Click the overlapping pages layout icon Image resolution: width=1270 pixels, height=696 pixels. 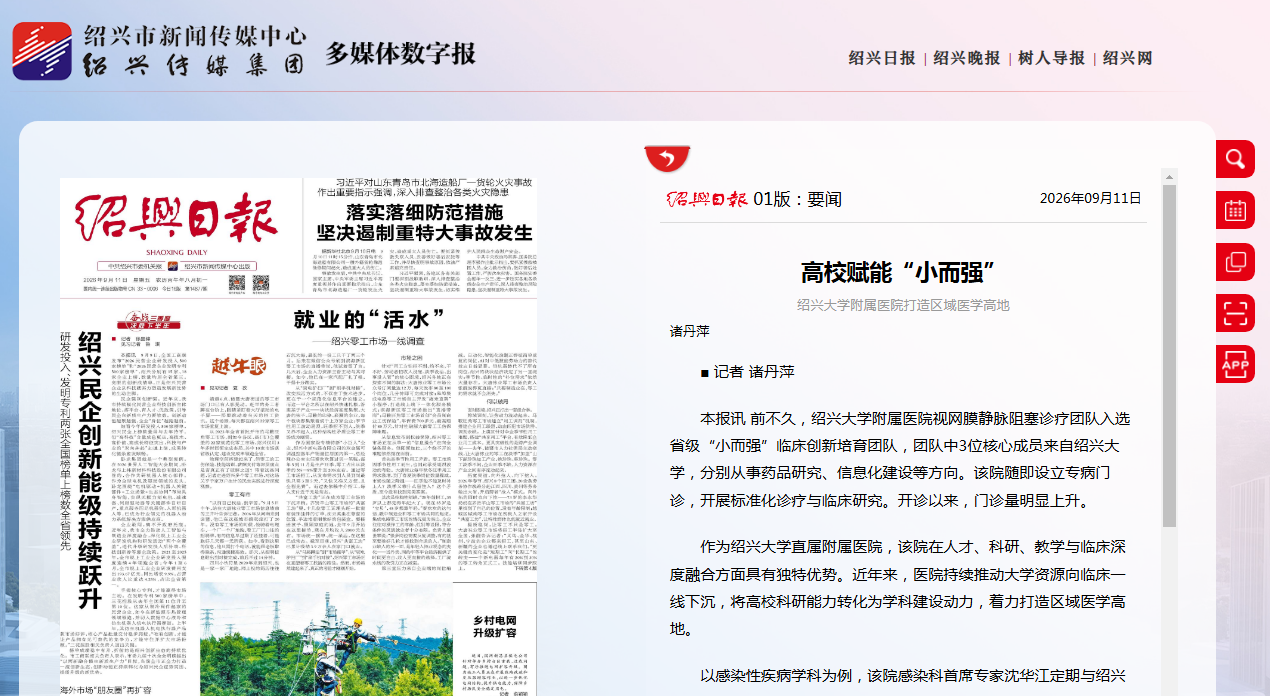click(1235, 262)
